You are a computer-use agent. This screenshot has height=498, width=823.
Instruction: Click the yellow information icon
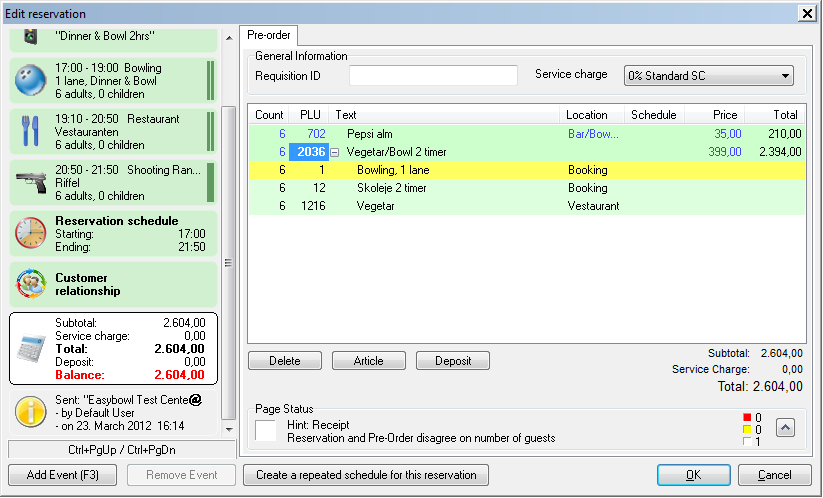(x=31, y=412)
